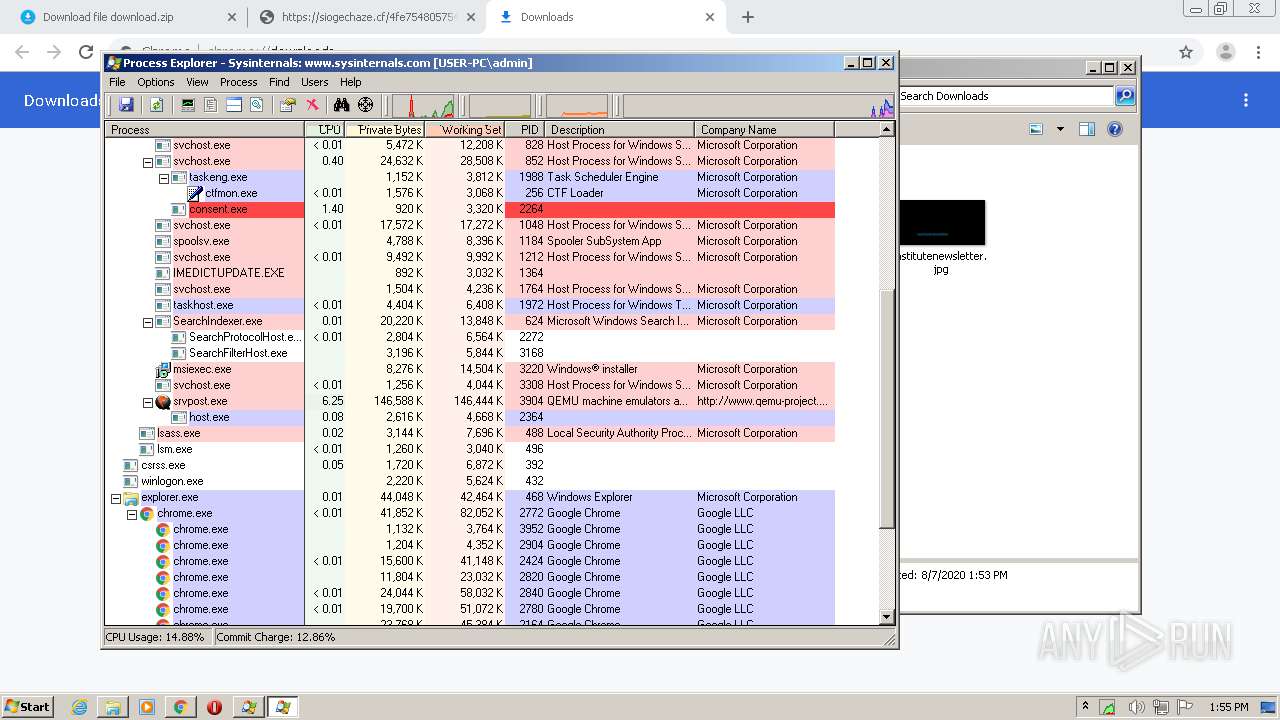This screenshot has height=720, width=1280.
Task: Select the host.exe process under srvpost
Action: 209,417
